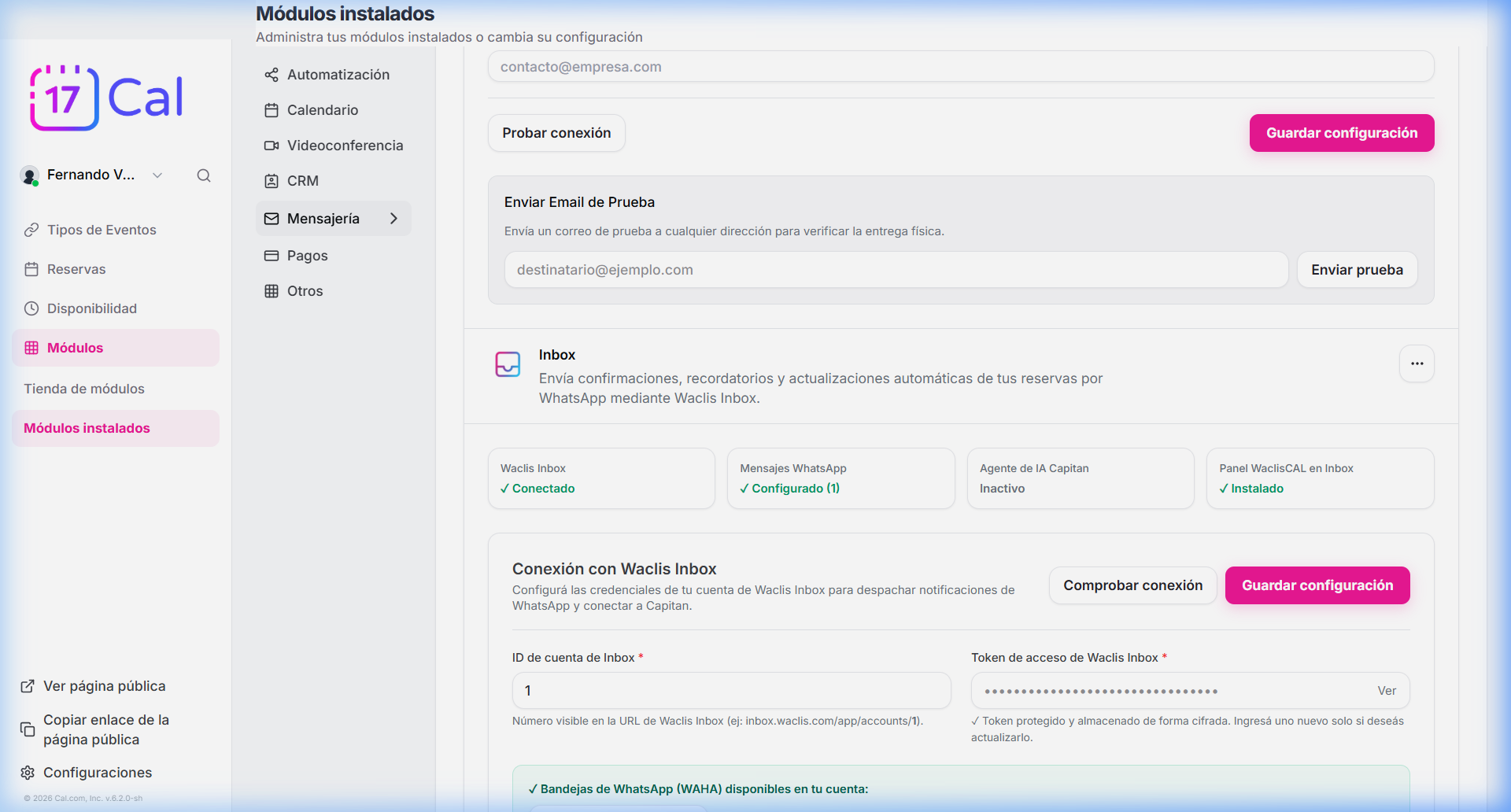Click Comprobar conexión button

(1132, 585)
